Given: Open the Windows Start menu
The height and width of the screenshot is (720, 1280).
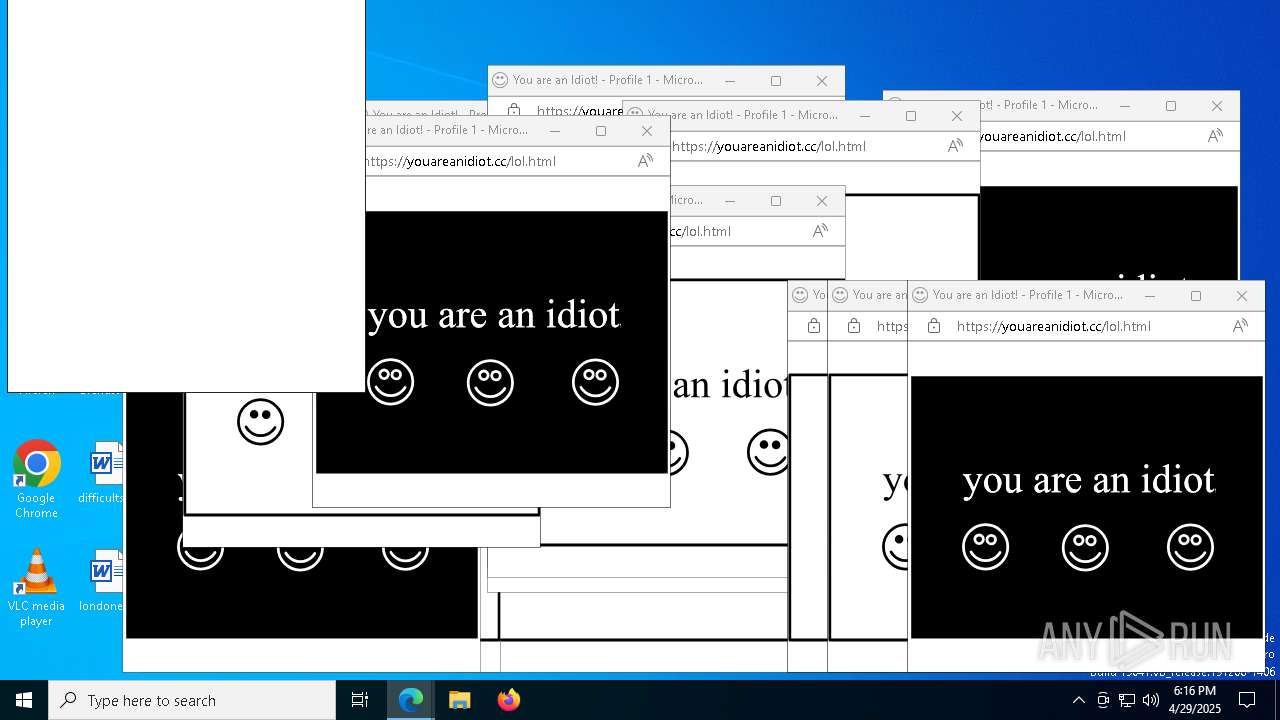Looking at the screenshot, I should coord(24,700).
